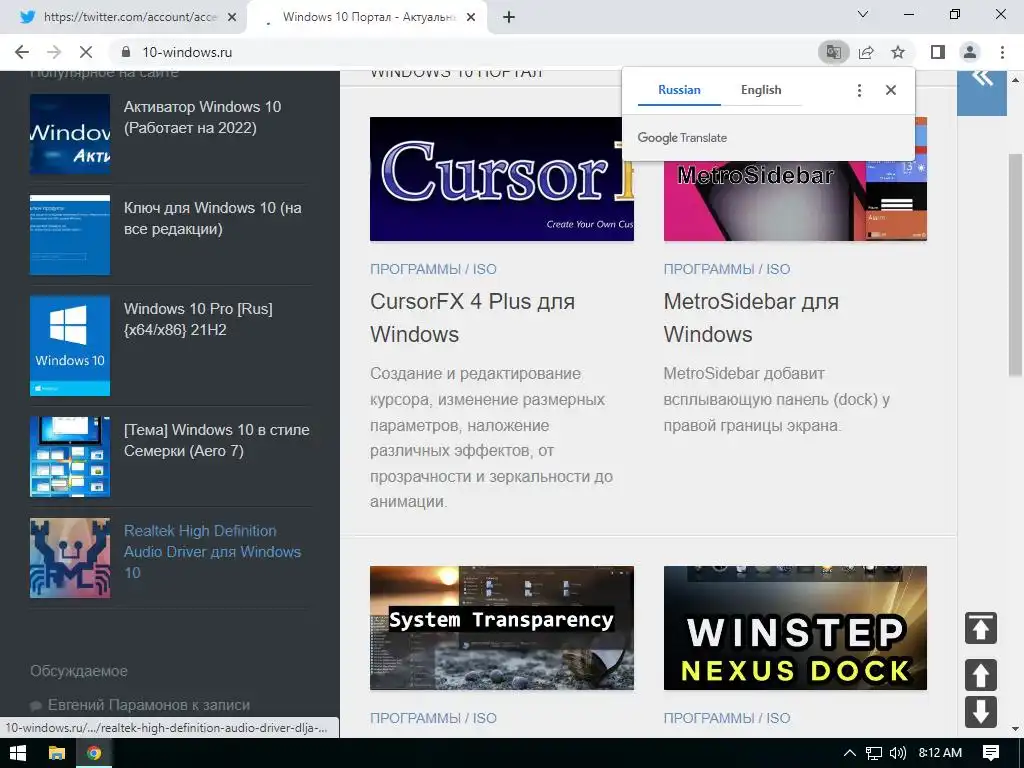Click the Chrome taskbar icon
The height and width of the screenshot is (768, 1024).
tap(94, 753)
